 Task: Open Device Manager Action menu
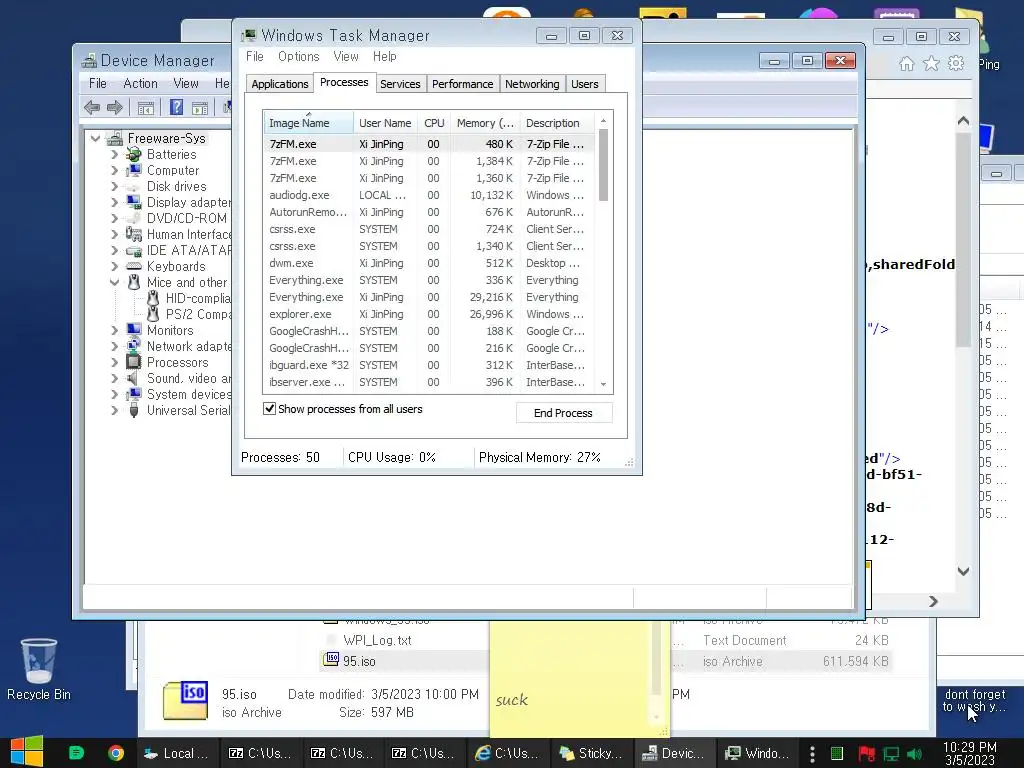140,84
